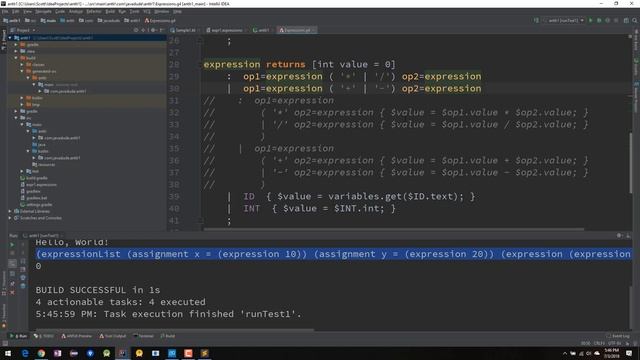Screen dimensions: 640x360
Task: Open the Build tool tab at bottom
Action: pyautogui.click(x=168, y=336)
